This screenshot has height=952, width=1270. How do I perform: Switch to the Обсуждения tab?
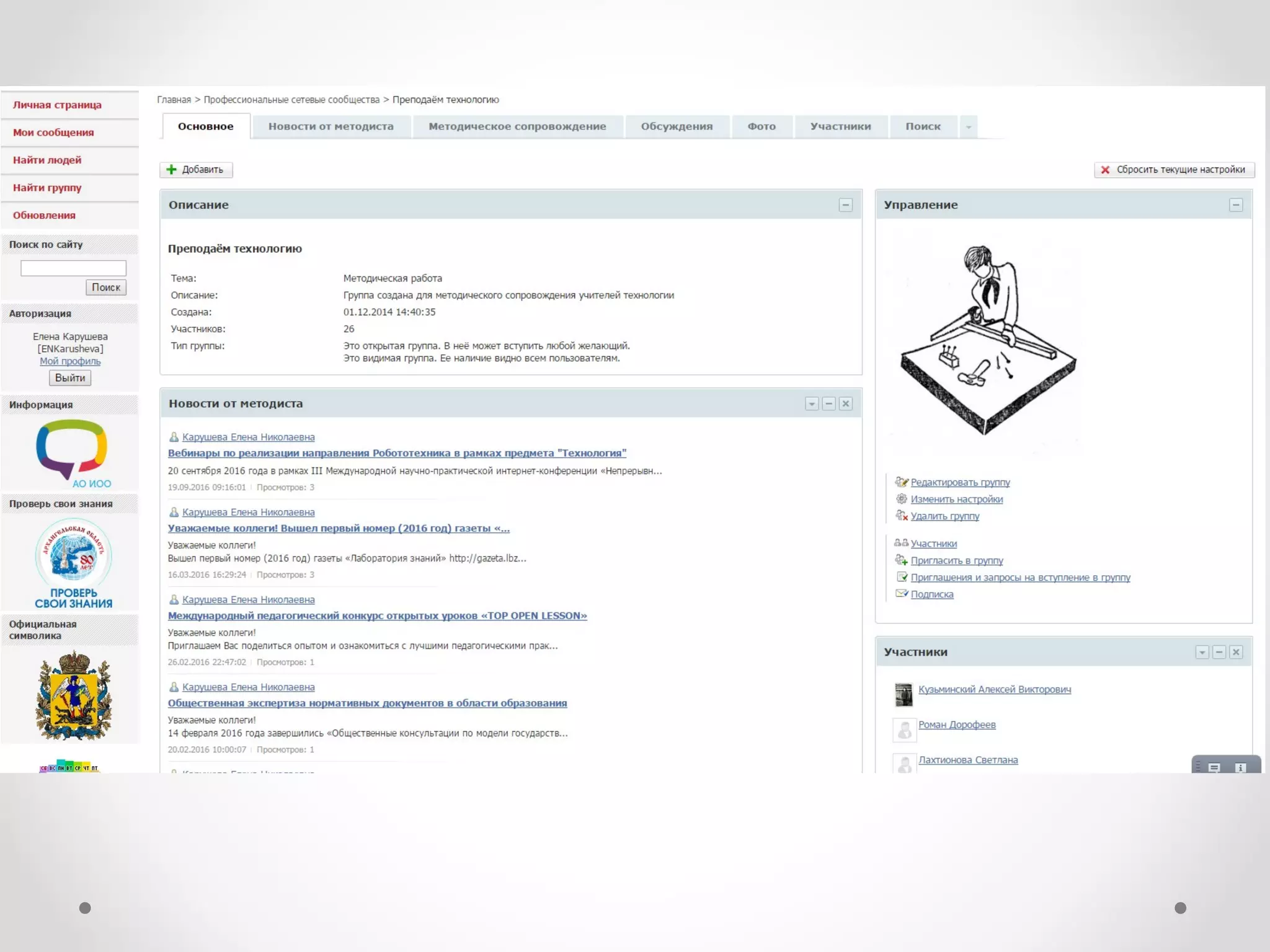tap(677, 126)
